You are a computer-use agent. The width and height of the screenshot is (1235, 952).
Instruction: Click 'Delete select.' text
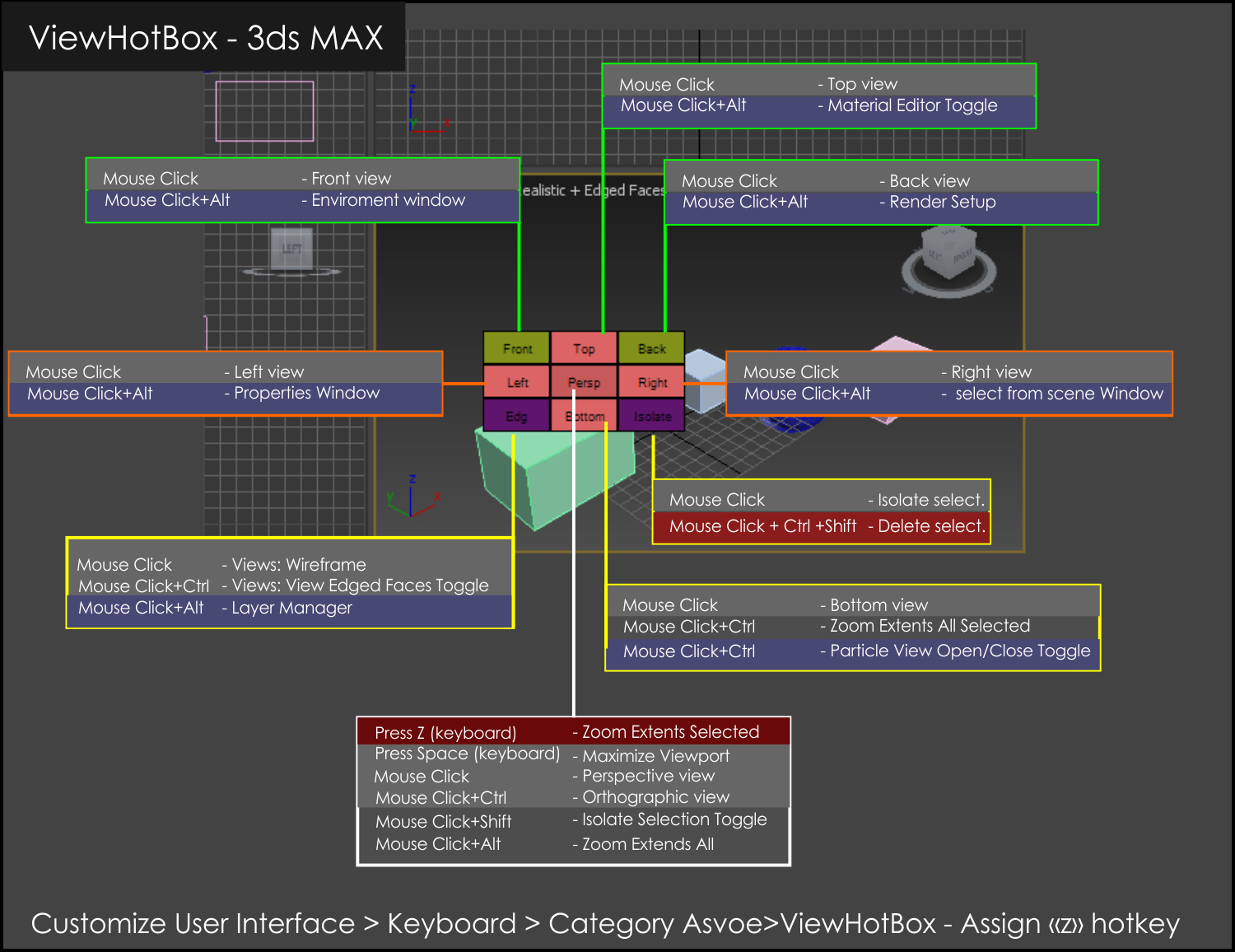931,526
